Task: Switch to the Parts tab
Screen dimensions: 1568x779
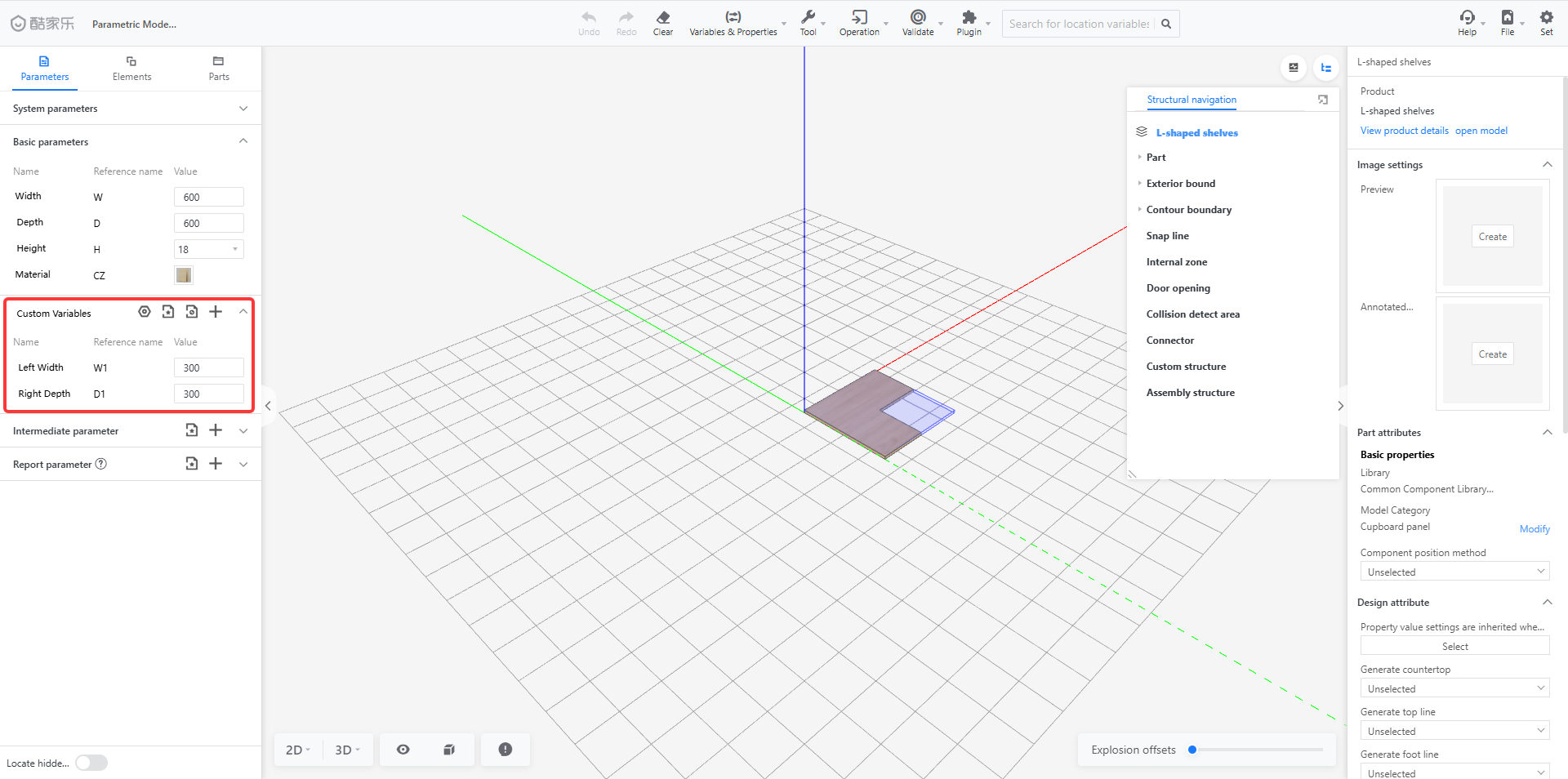Action: 218,69
